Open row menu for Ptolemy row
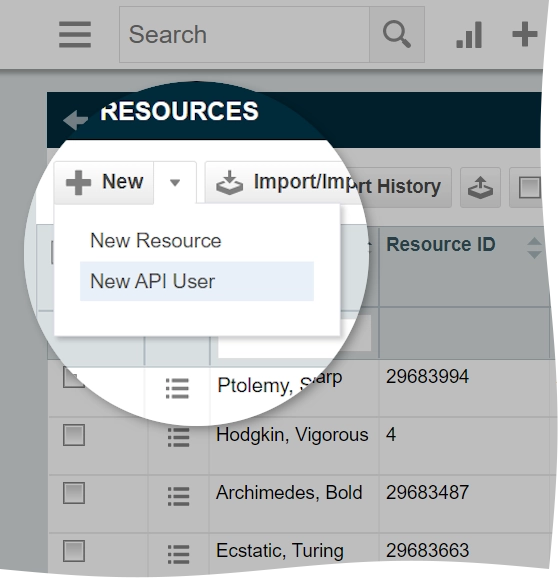This screenshot has height=578, width=558. coord(177,388)
